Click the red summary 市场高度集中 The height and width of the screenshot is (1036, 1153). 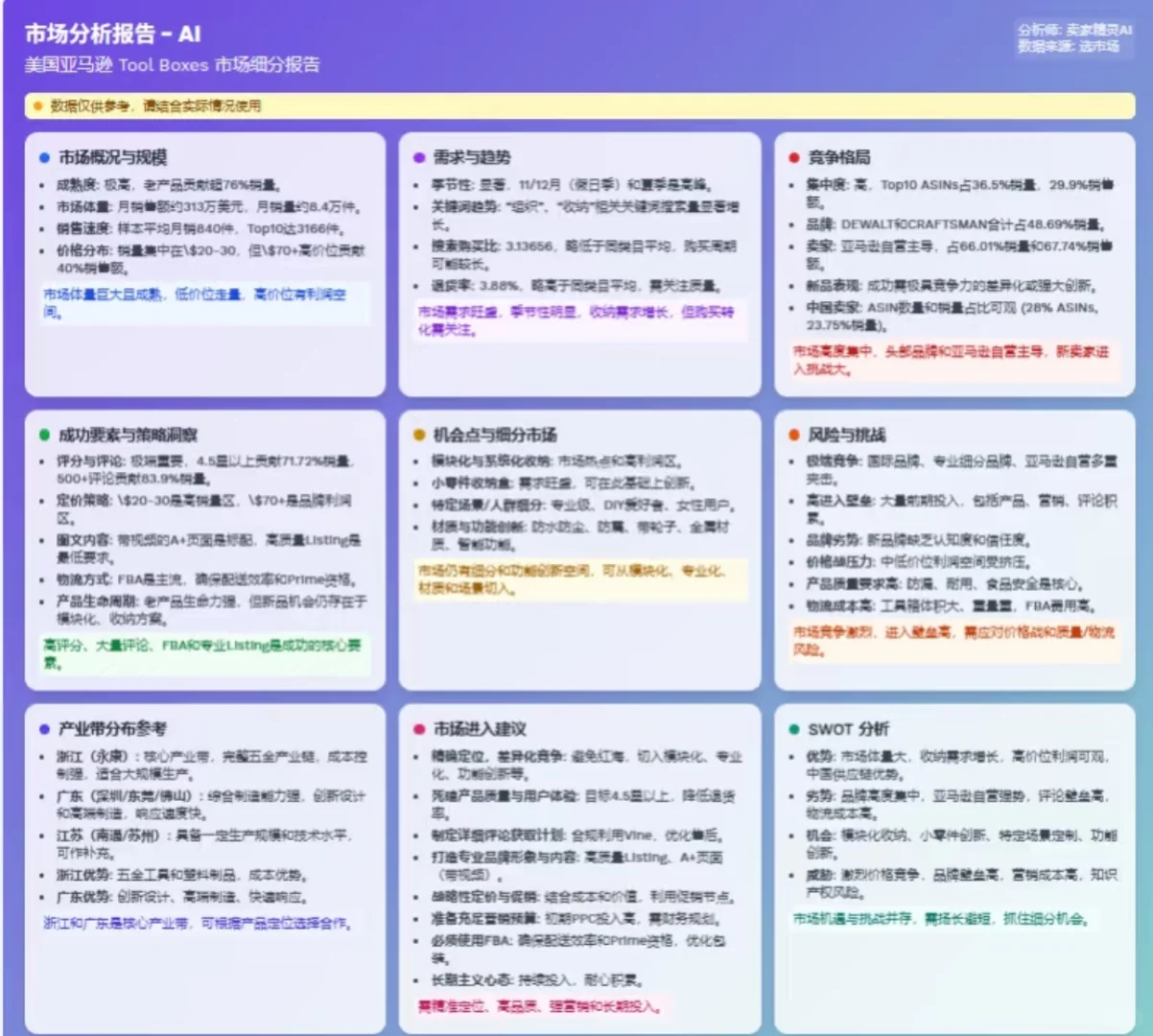tap(950, 360)
